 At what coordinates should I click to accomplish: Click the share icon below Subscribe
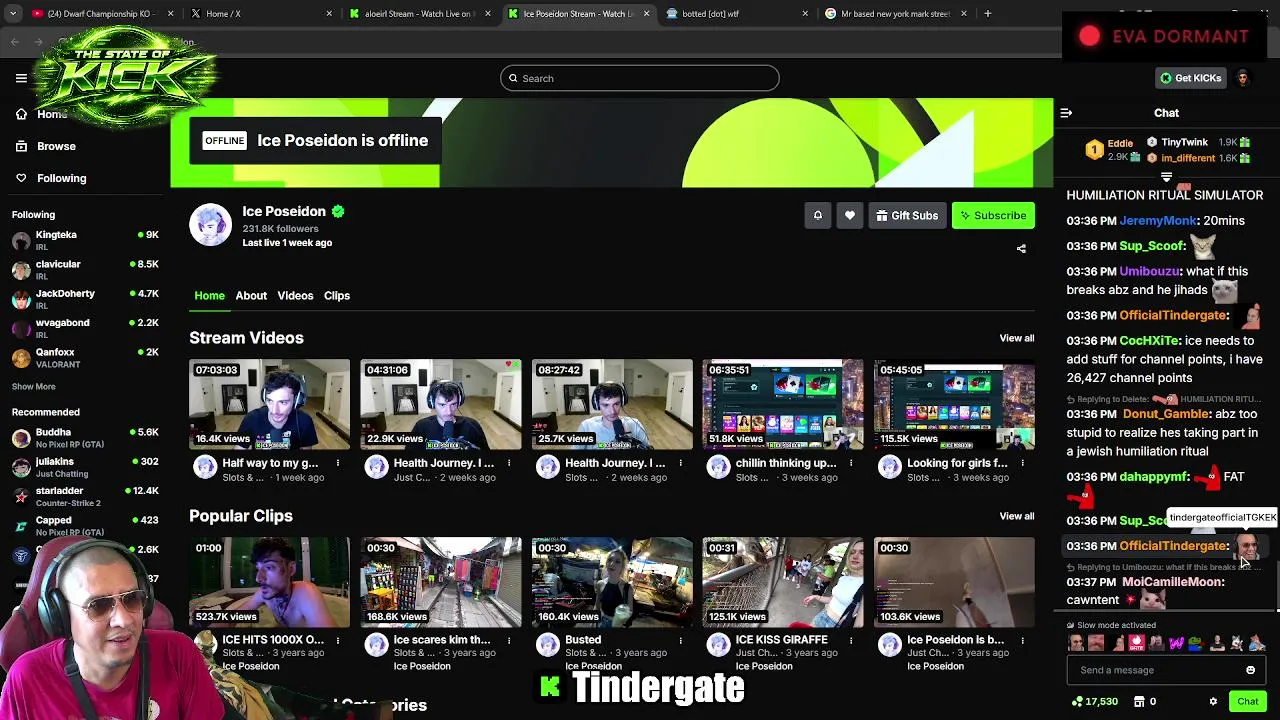click(x=1021, y=248)
